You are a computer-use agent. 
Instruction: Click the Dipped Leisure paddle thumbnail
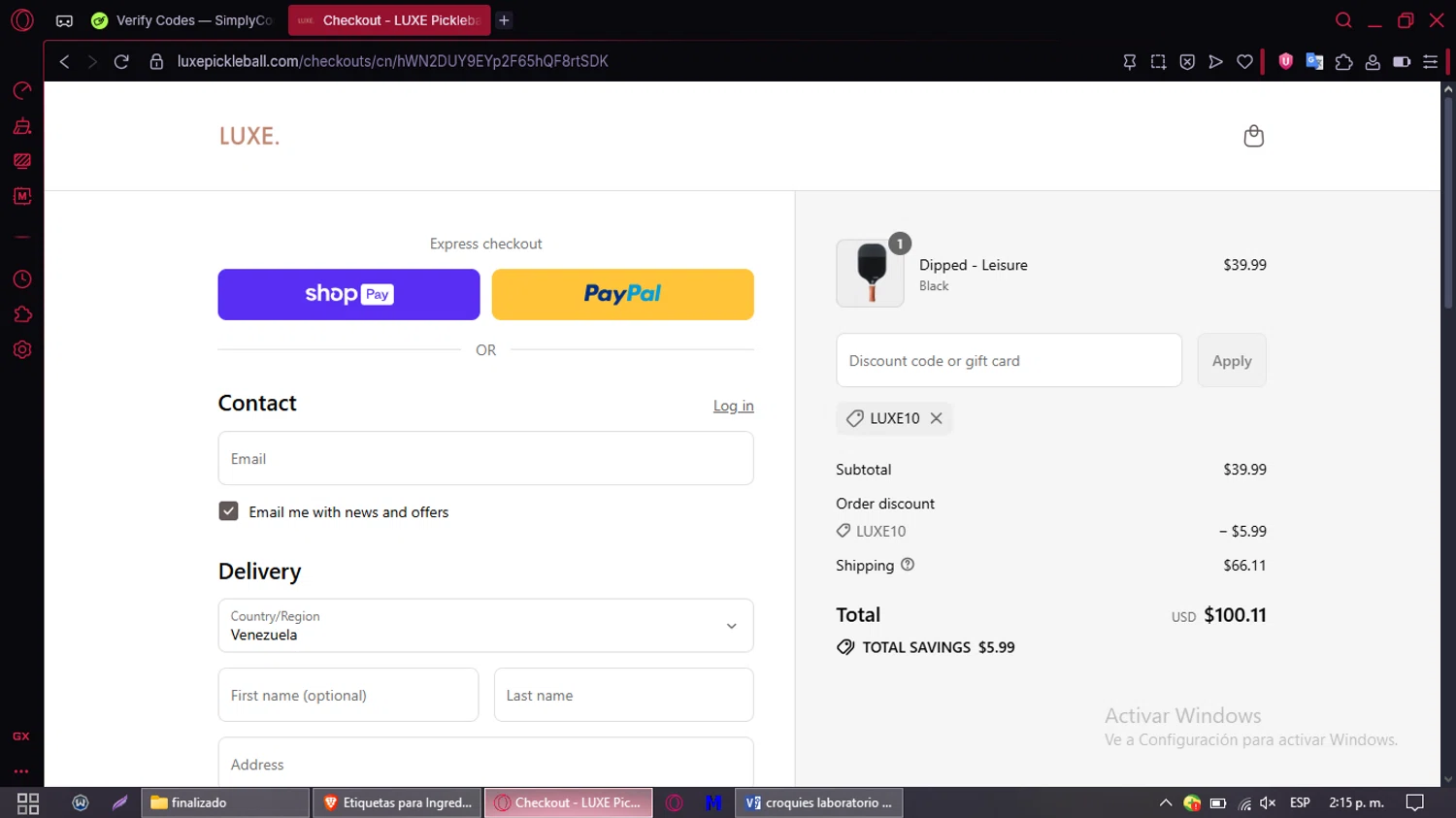click(870, 274)
